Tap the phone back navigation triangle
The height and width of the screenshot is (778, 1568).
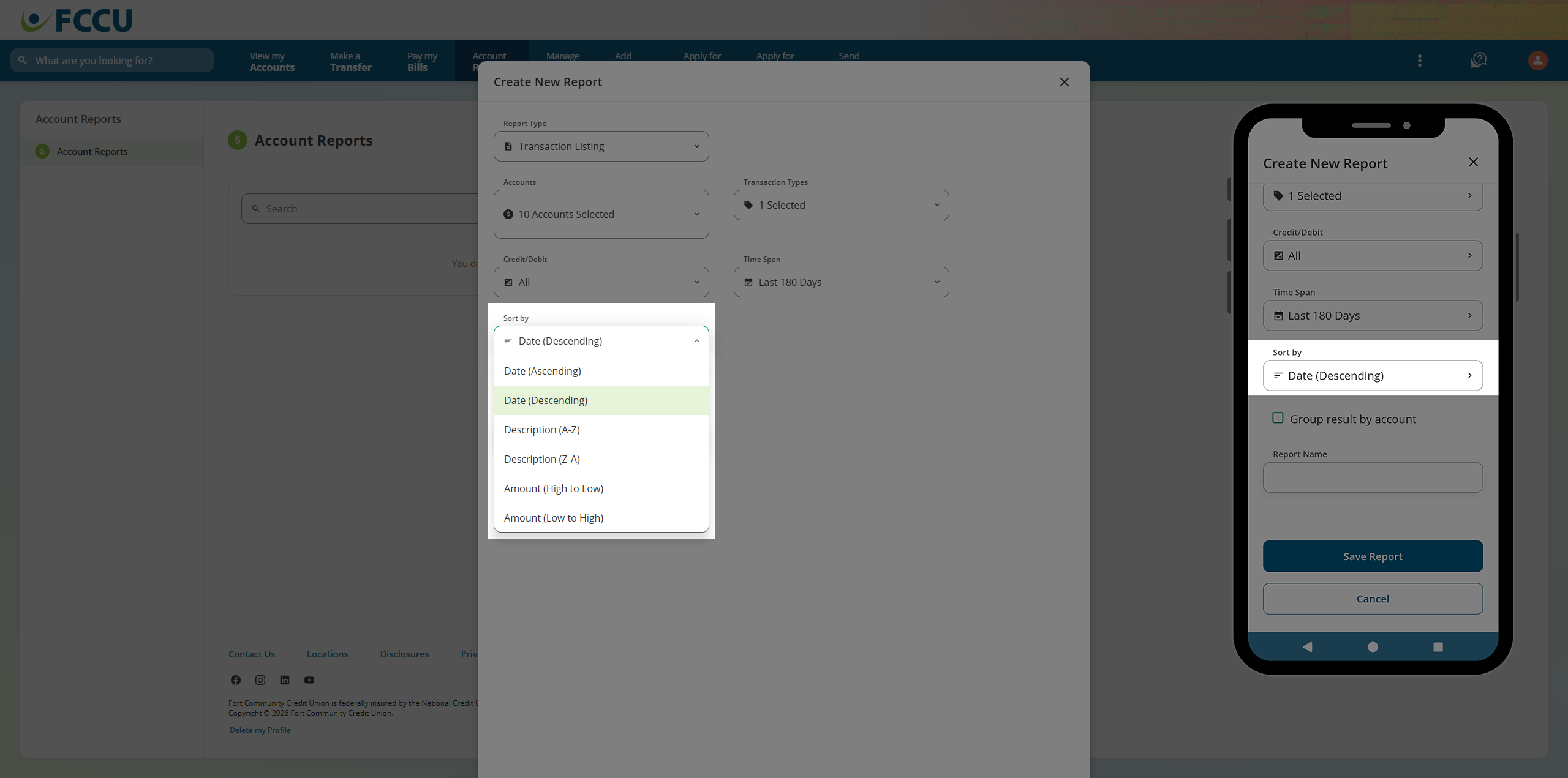coord(1308,647)
